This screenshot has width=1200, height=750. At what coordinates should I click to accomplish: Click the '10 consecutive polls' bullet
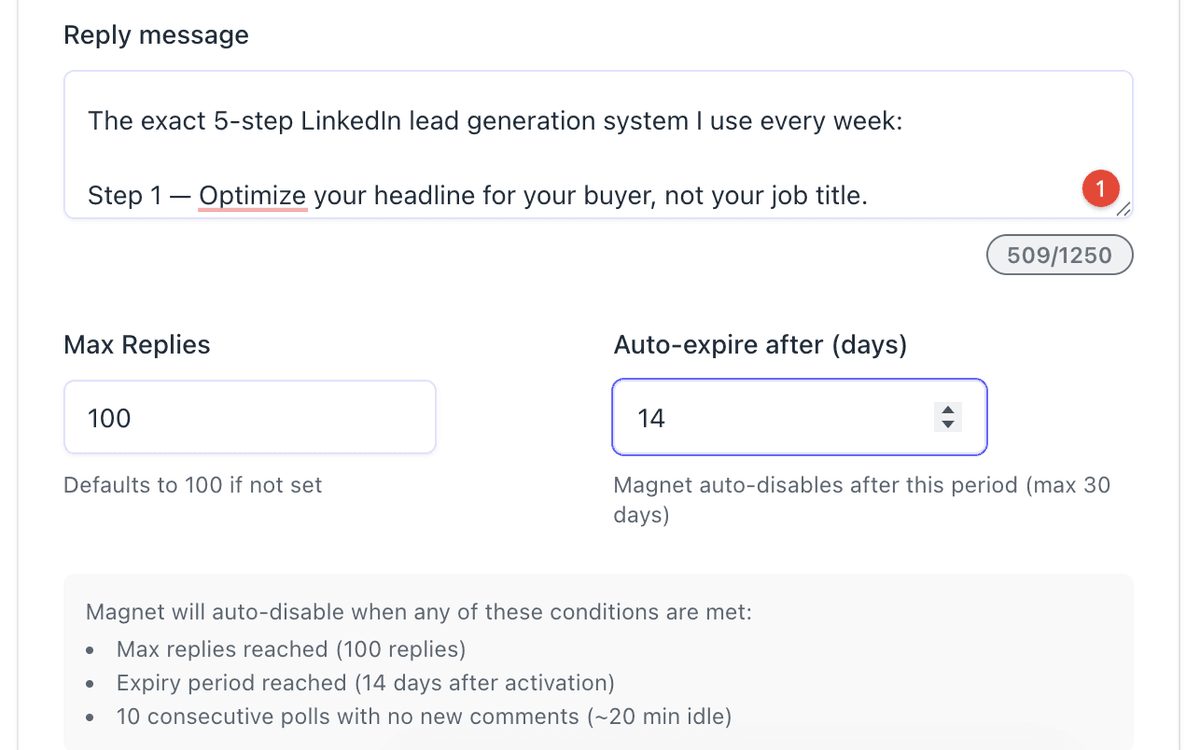tap(424, 716)
